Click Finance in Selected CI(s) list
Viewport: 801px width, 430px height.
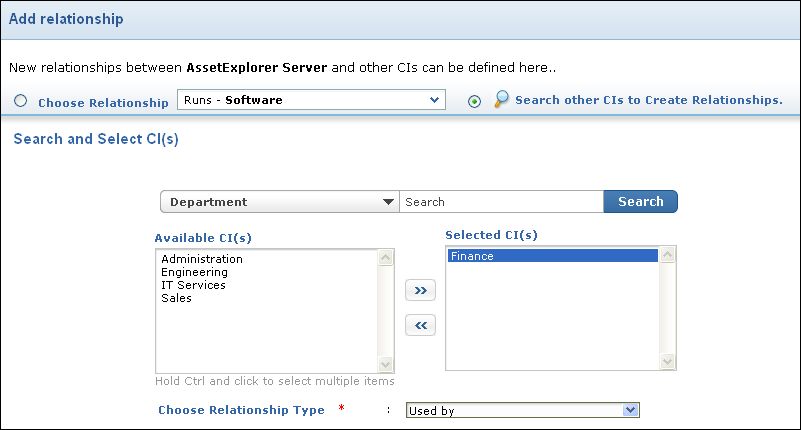(472, 256)
